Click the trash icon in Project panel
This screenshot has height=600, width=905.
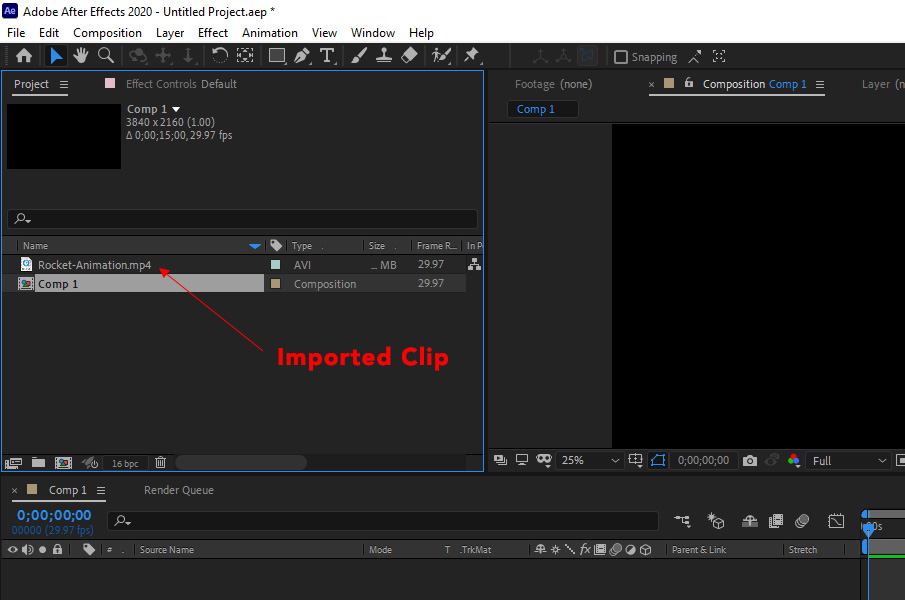pos(160,462)
